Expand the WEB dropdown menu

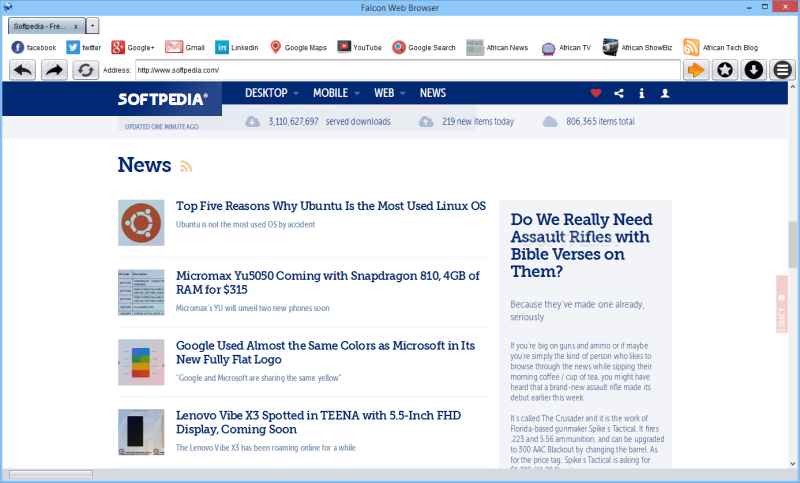tap(389, 93)
